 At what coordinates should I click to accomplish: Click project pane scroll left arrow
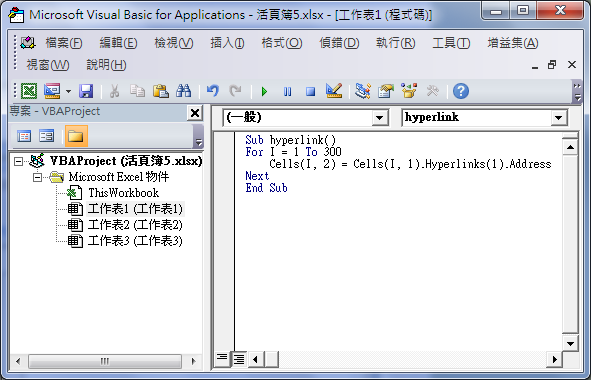[18, 361]
